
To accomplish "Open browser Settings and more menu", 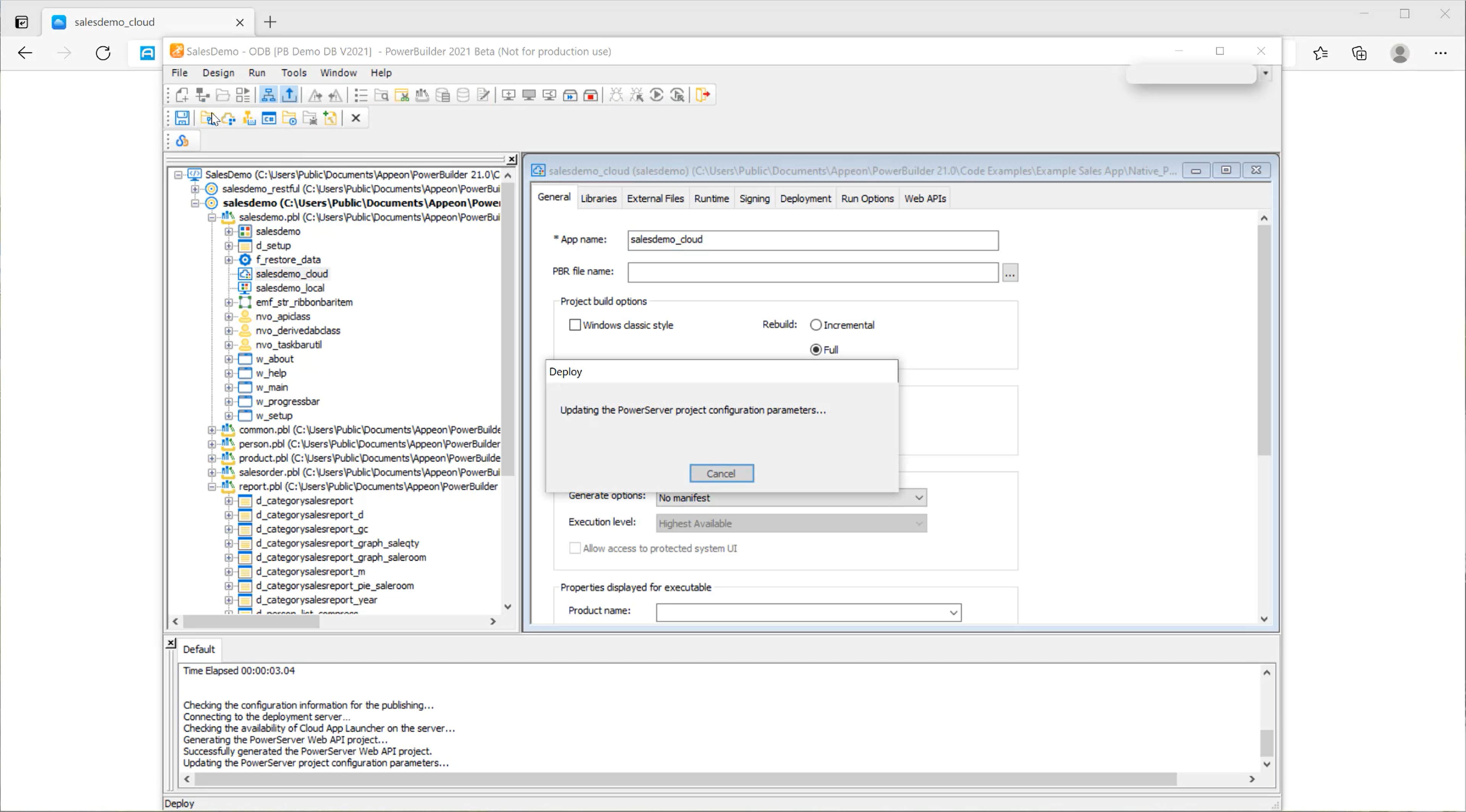I will 1440,53.
